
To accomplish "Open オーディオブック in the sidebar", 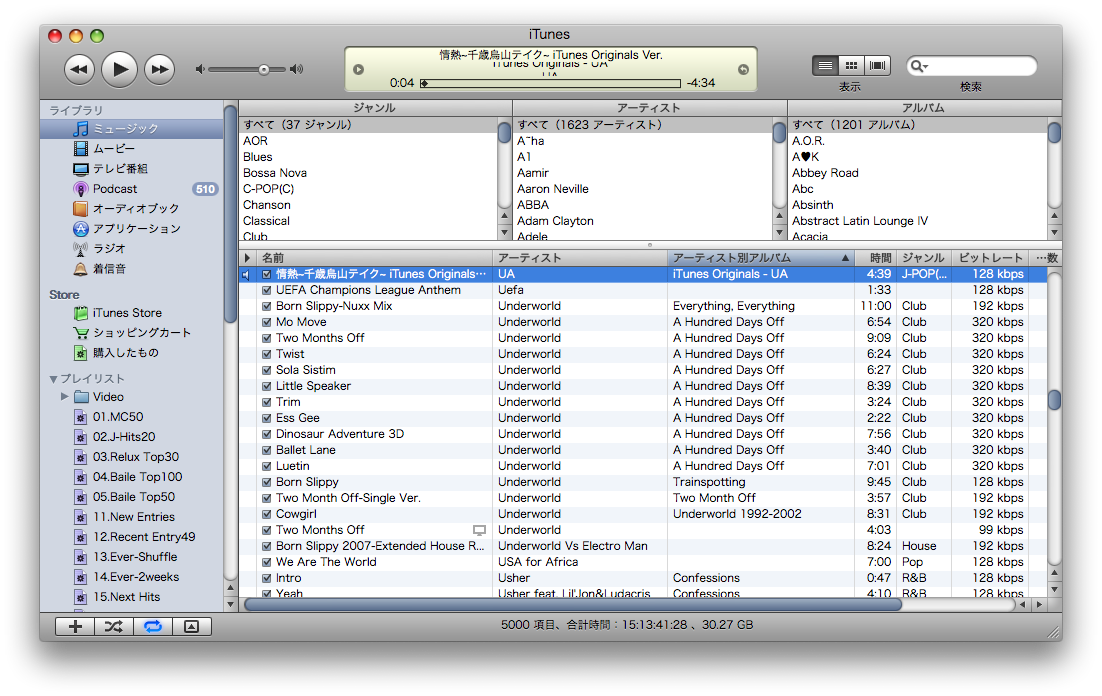I will (x=131, y=209).
